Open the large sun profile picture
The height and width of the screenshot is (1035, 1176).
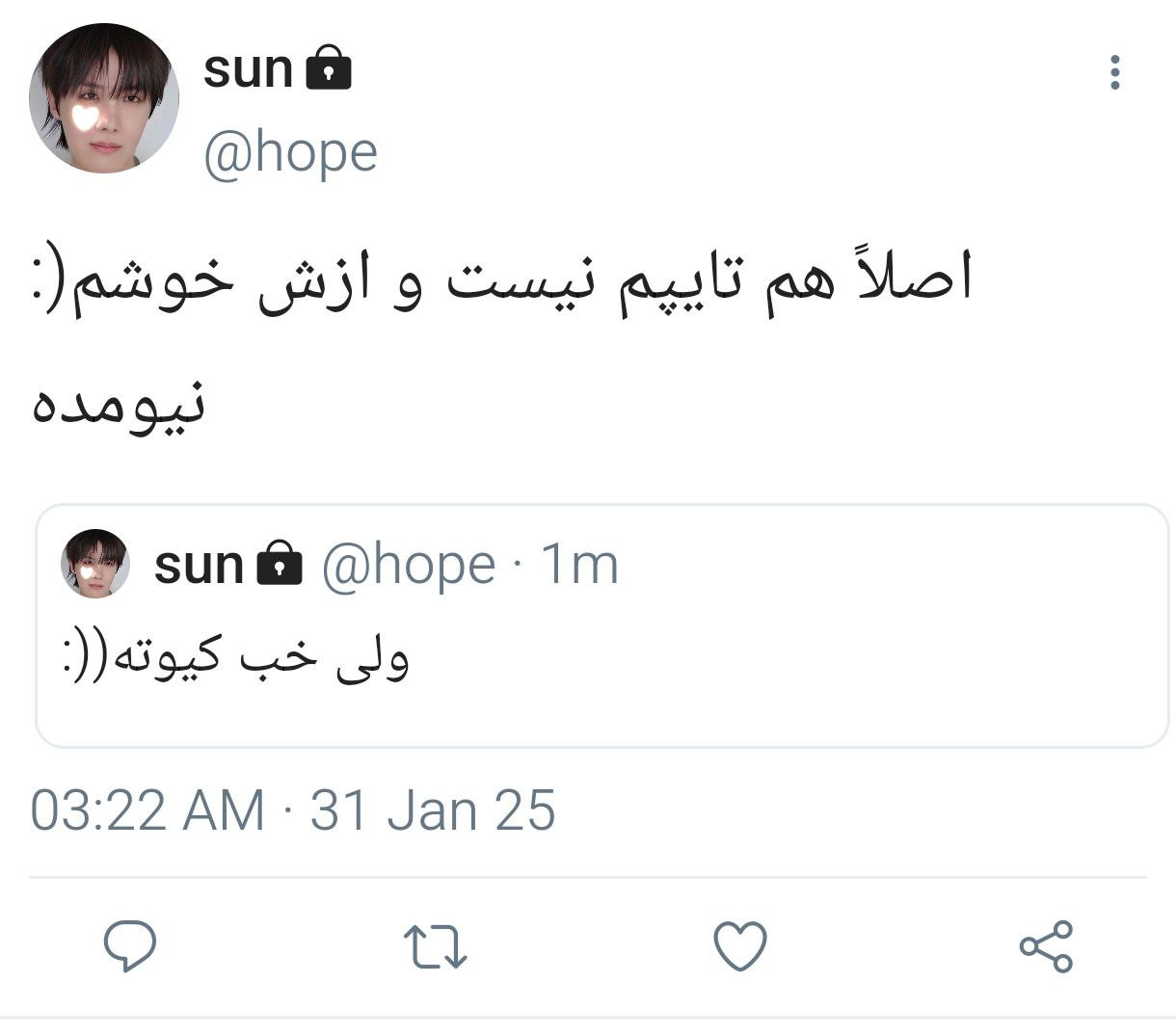coord(104,99)
